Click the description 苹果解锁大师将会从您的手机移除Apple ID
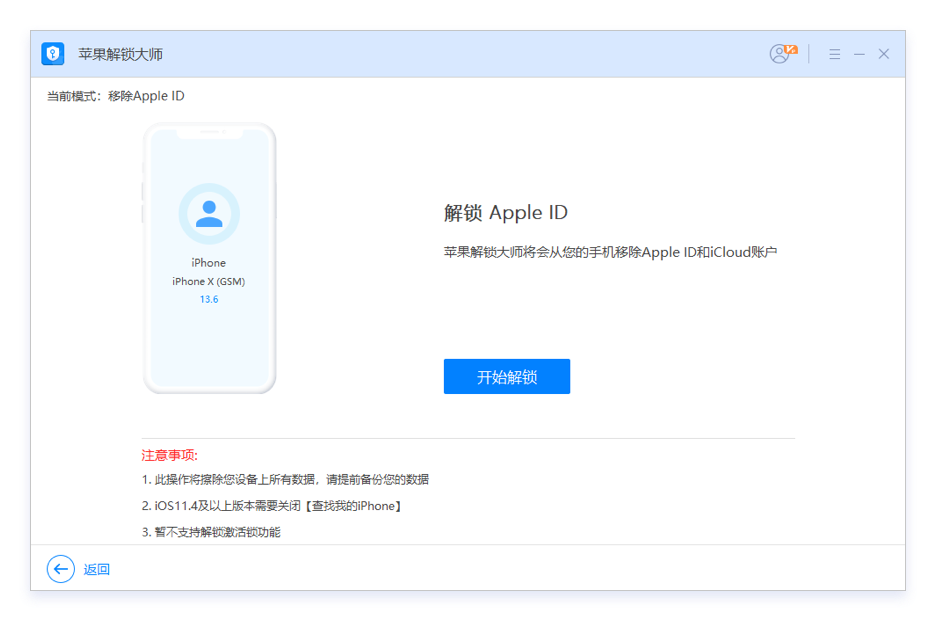This screenshot has width=936, height=621. click(610, 252)
